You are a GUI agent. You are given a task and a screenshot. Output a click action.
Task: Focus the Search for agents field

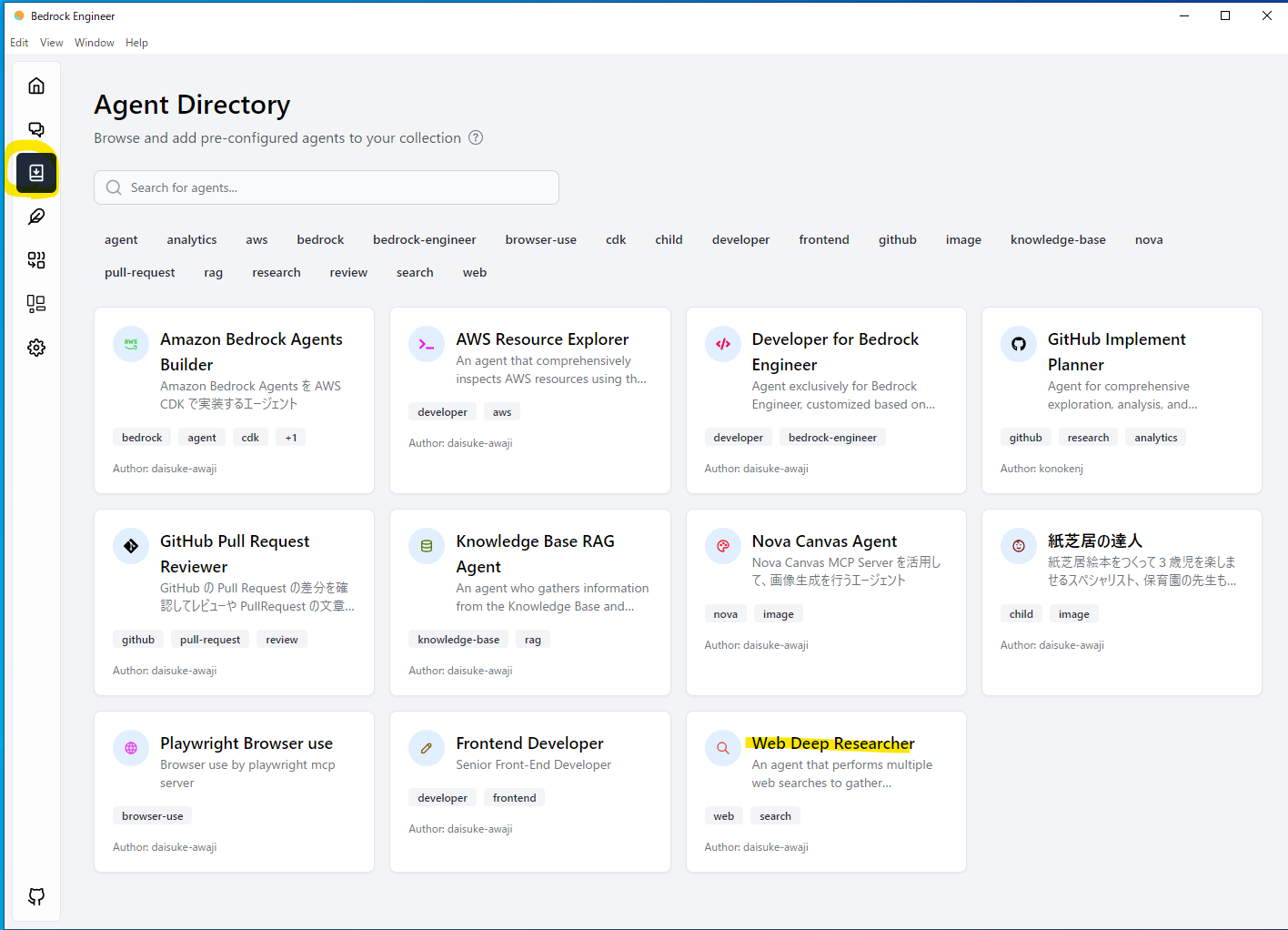point(327,187)
